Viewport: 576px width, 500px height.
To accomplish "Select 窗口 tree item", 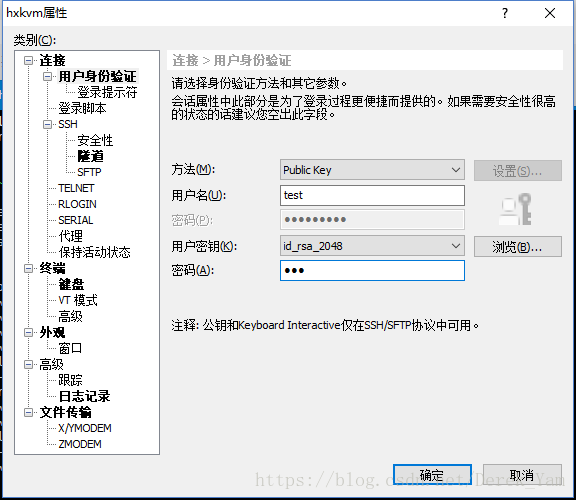I will point(70,348).
